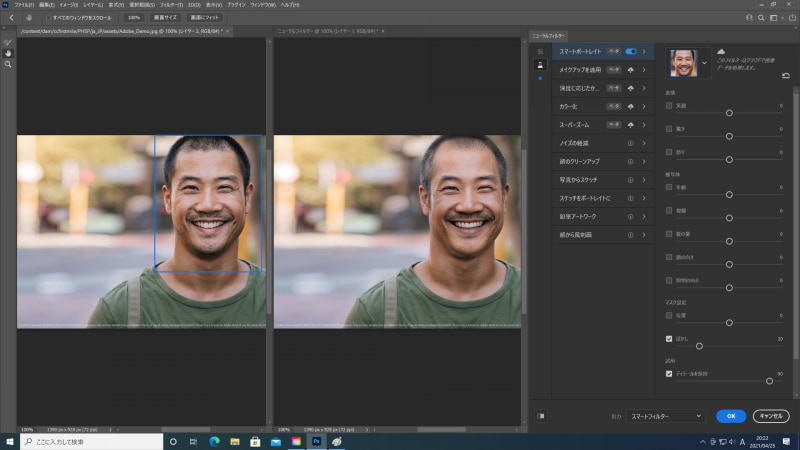Open Photoshop search magnifier at top right
Image resolution: width=800 pixels, height=450 pixels.
(x=761, y=17)
